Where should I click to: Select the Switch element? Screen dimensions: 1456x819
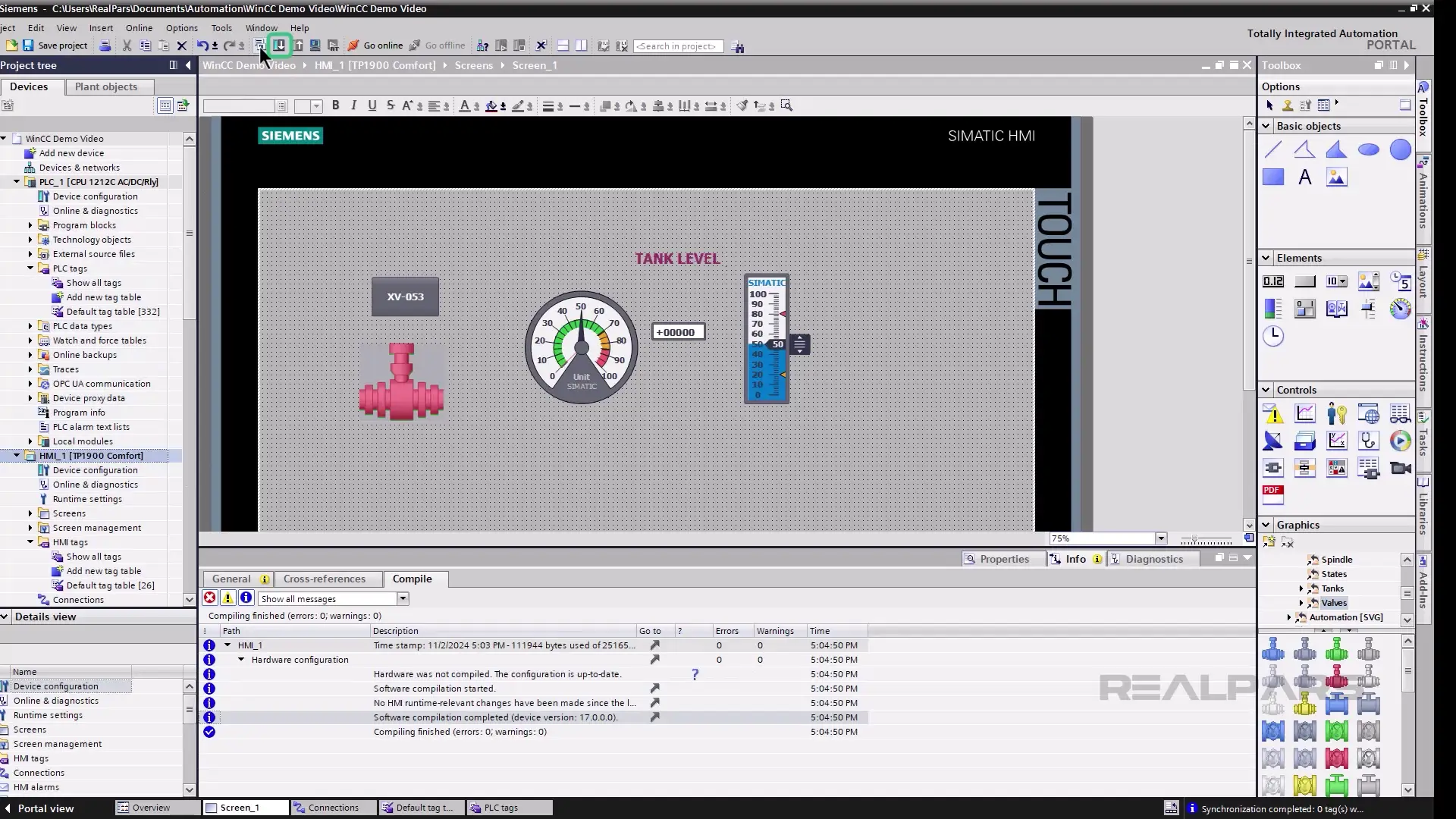tap(1305, 309)
